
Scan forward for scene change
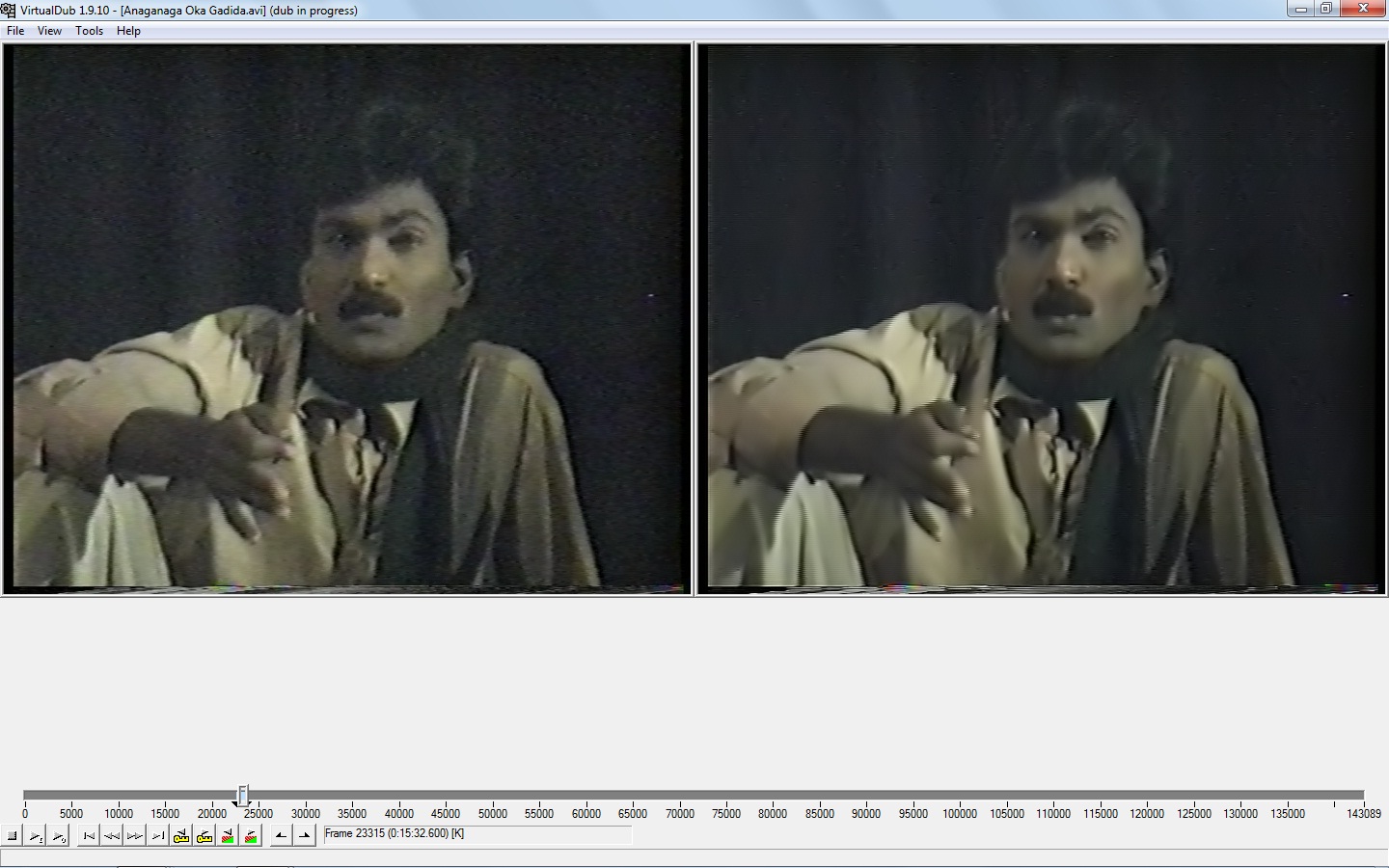[251, 836]
